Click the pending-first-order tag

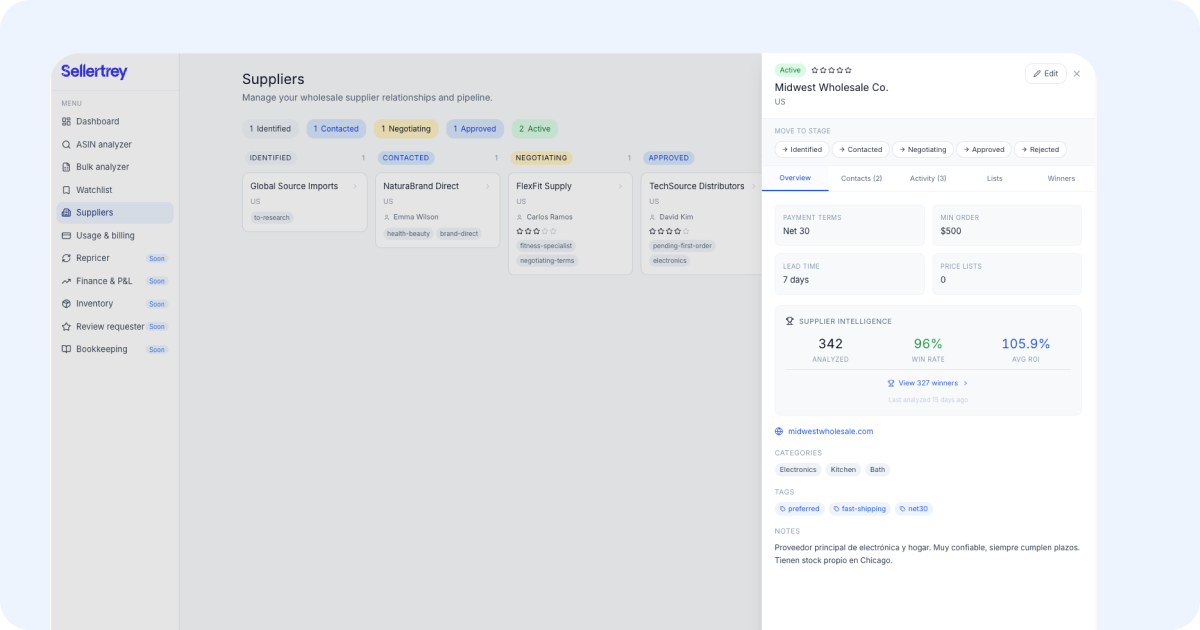pos(682,245)
